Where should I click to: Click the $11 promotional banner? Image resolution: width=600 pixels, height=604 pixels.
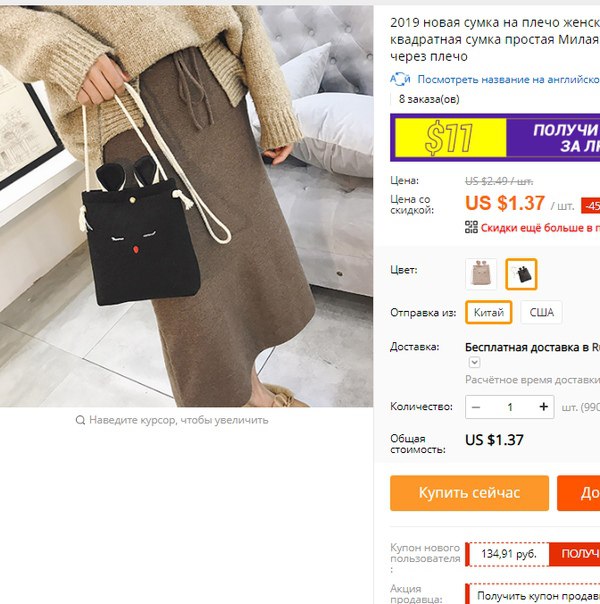495,138
